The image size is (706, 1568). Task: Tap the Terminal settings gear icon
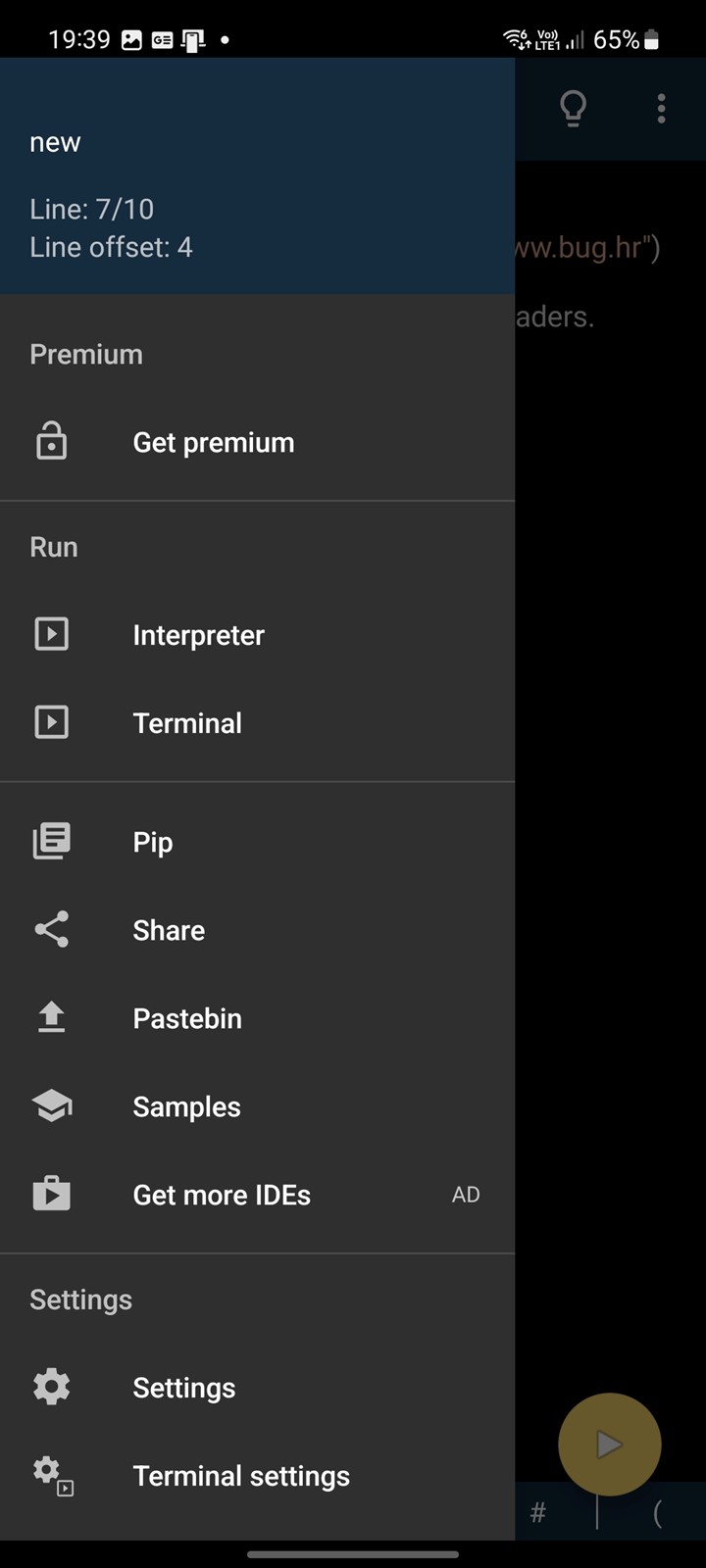[53, 1475]
